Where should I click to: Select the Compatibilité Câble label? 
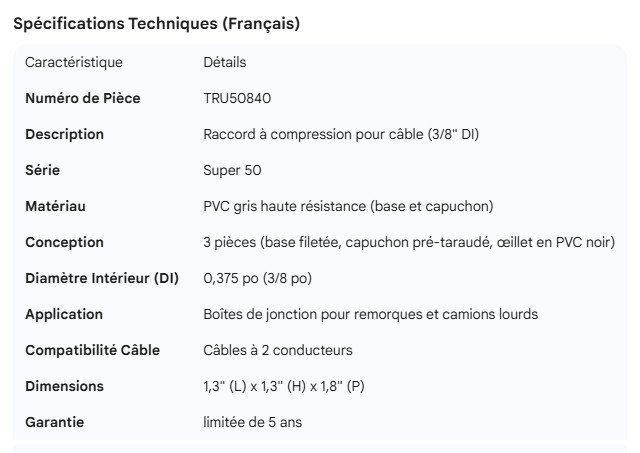(92, 350)
